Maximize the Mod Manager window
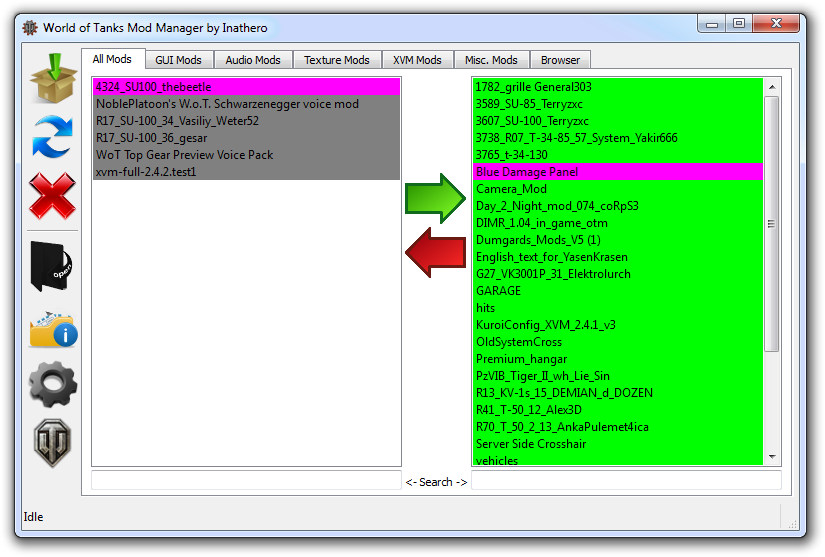 (x=739, y=24)
